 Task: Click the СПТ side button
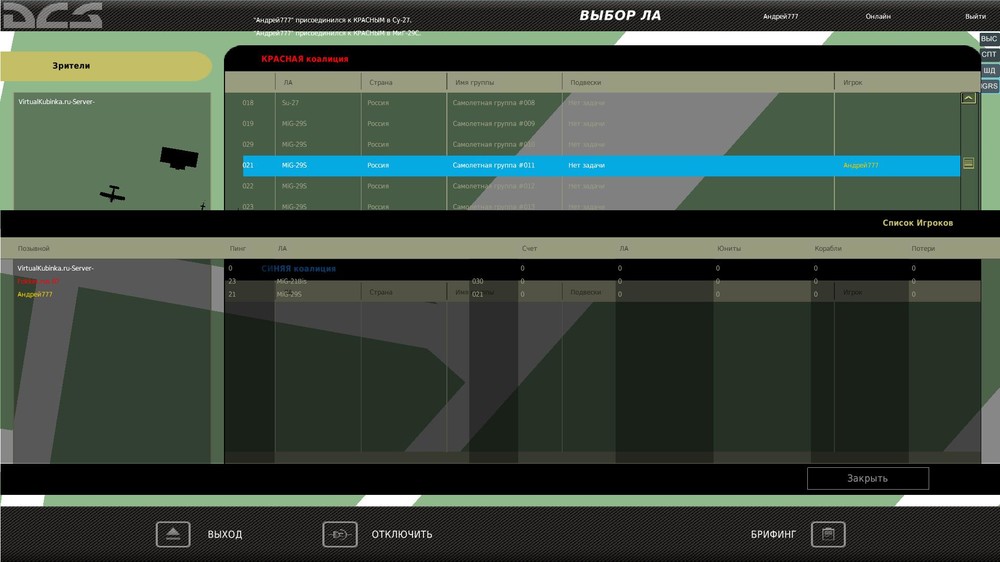coord(989,54)
